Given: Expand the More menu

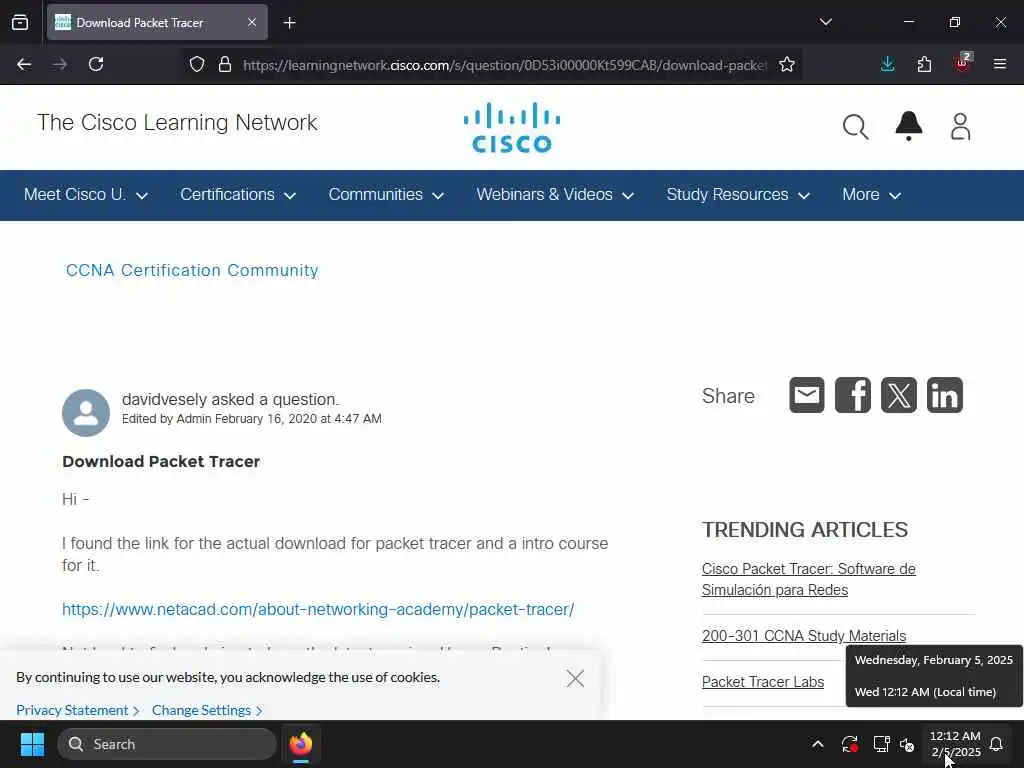Looking at the screenshot, I should point(872,195).
